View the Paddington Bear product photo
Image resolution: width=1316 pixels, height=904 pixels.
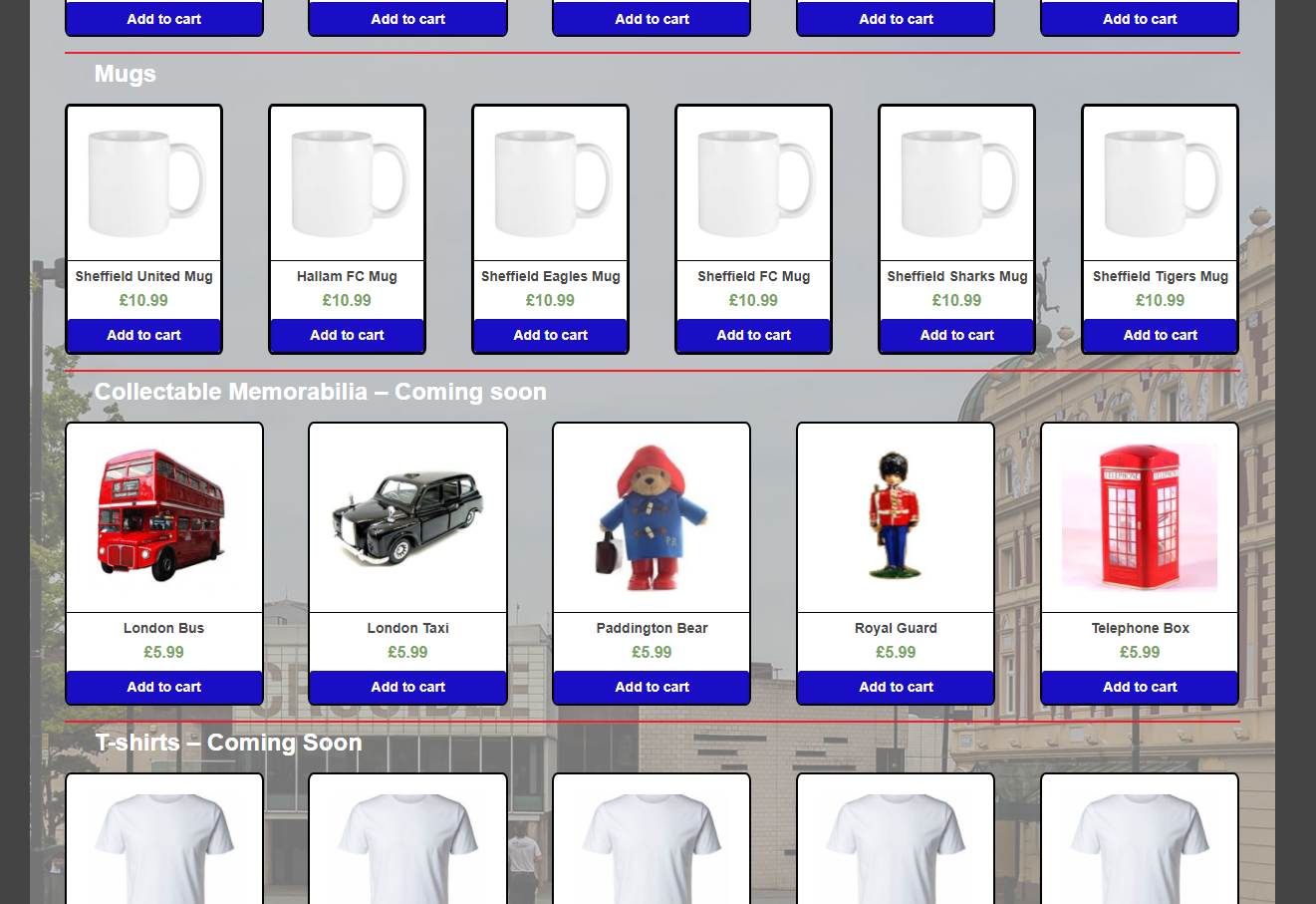click(651, 517)
